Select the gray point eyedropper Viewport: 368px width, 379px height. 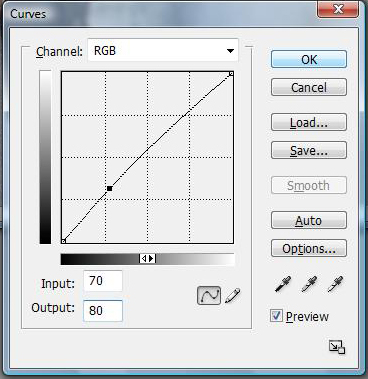click(309, 284)
